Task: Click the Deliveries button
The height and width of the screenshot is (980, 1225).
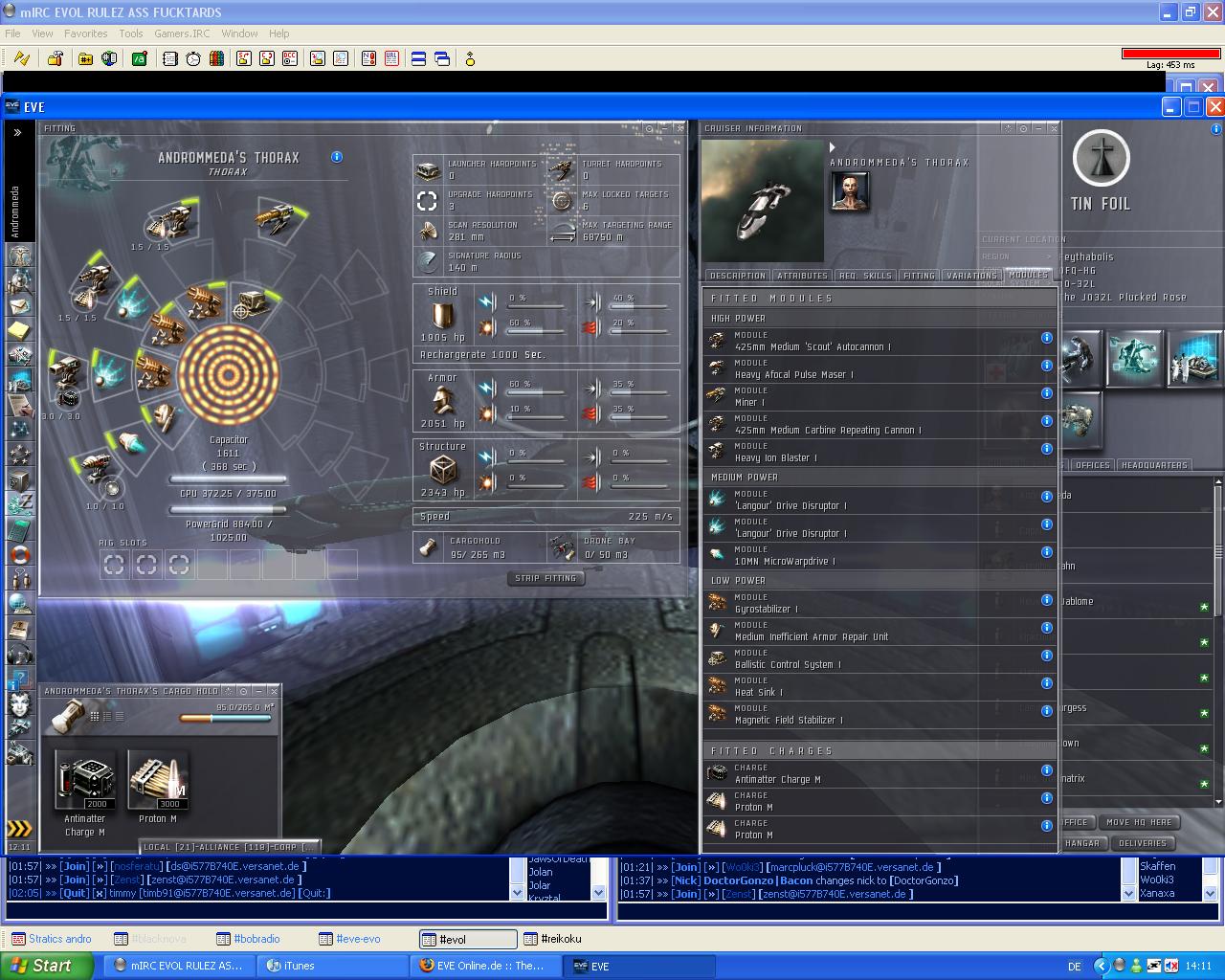Action: pyautogui.click(x=1142, y=843)
